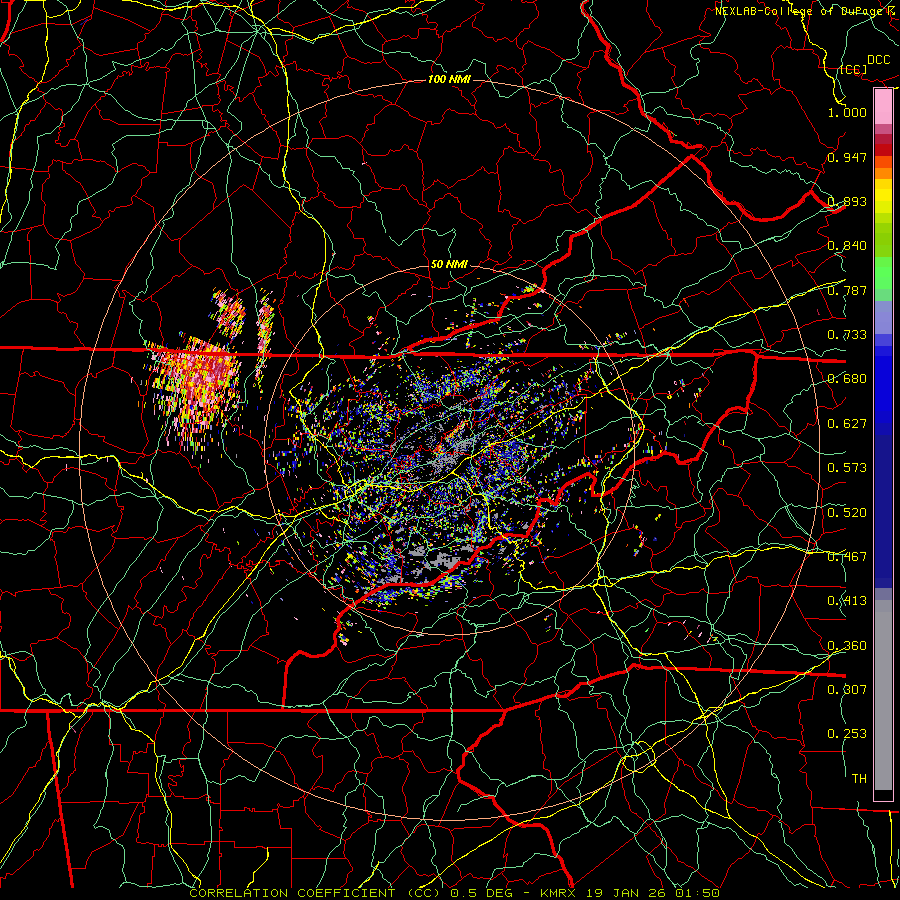Click the "TH" threshold label on scale
This screenshot has height=900, width=900.
click(x=859, y=779)
